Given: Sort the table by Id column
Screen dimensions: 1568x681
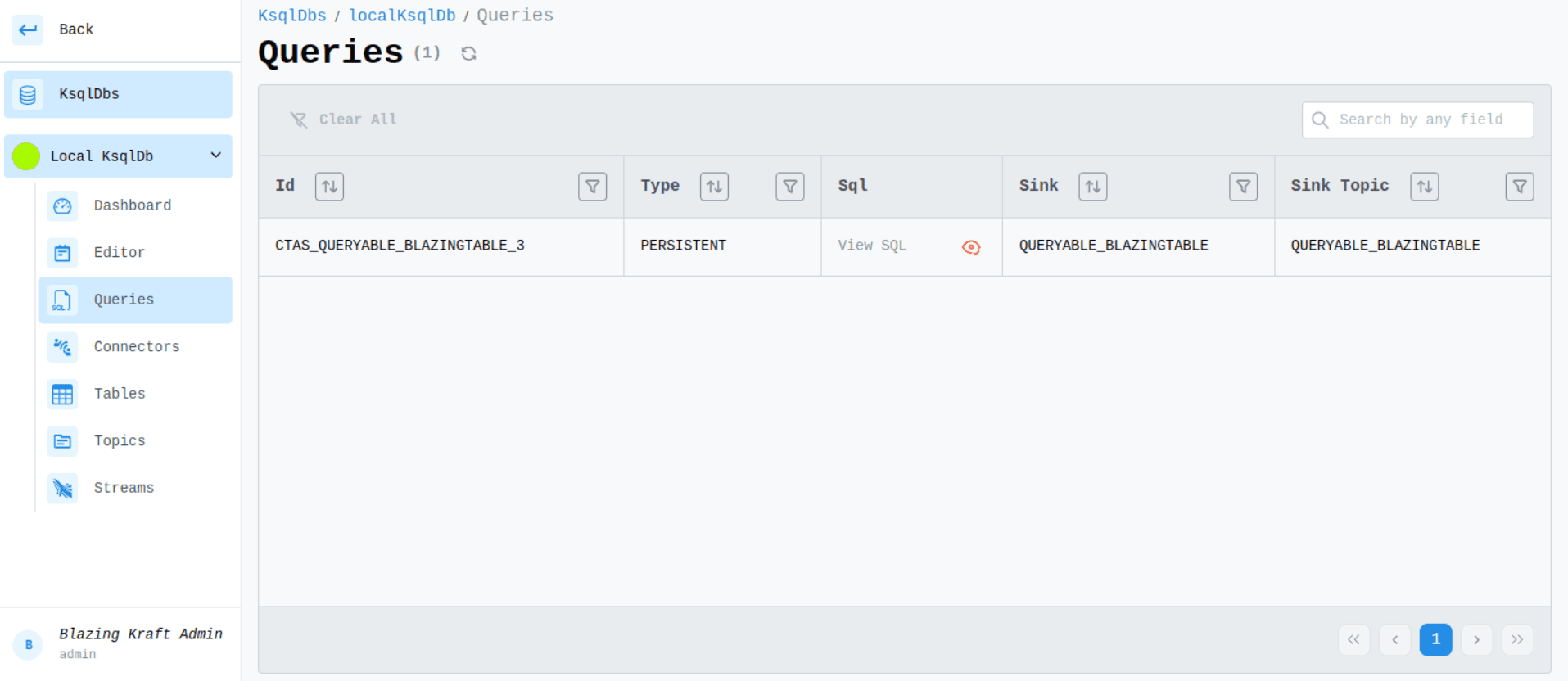Looking at the screenshot, I should click(x=329, y=187).
